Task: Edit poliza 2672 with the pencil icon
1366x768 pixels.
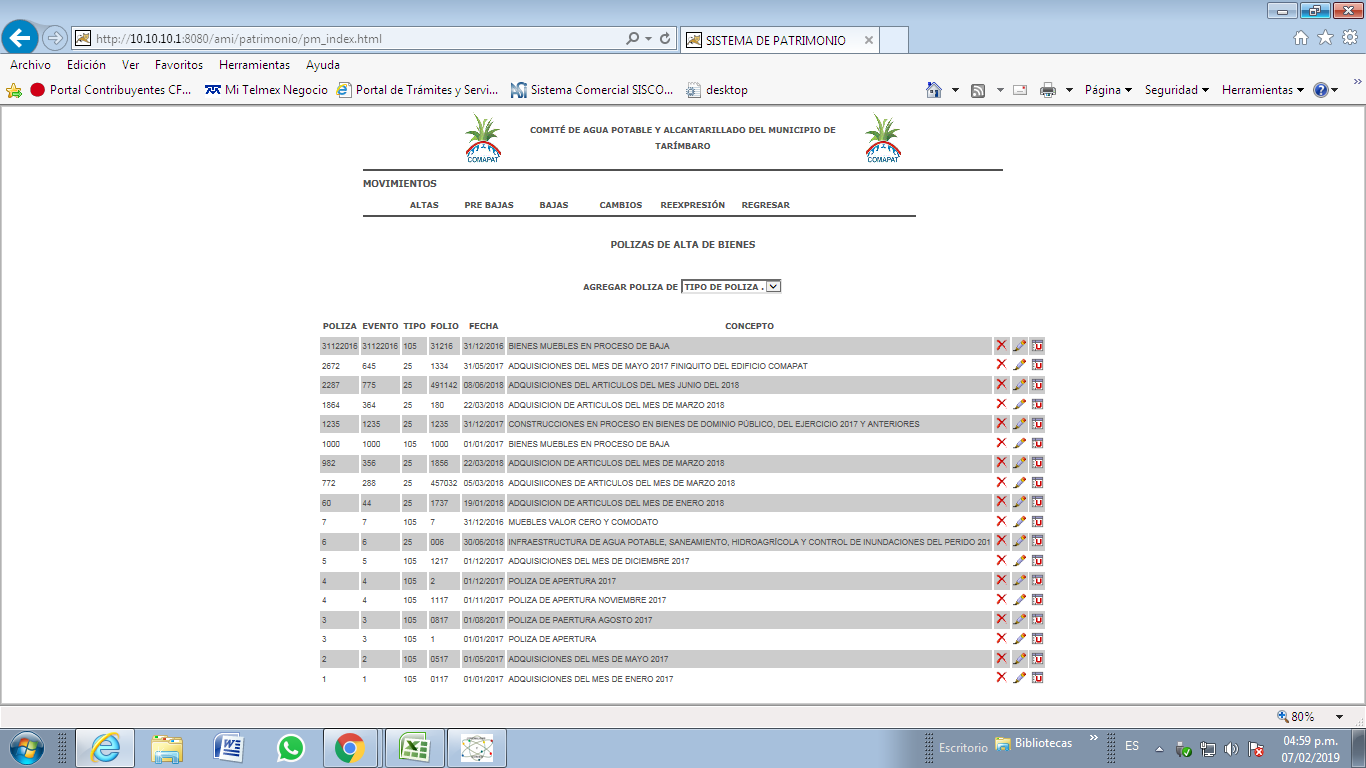Action: (x=1019, y=365)
